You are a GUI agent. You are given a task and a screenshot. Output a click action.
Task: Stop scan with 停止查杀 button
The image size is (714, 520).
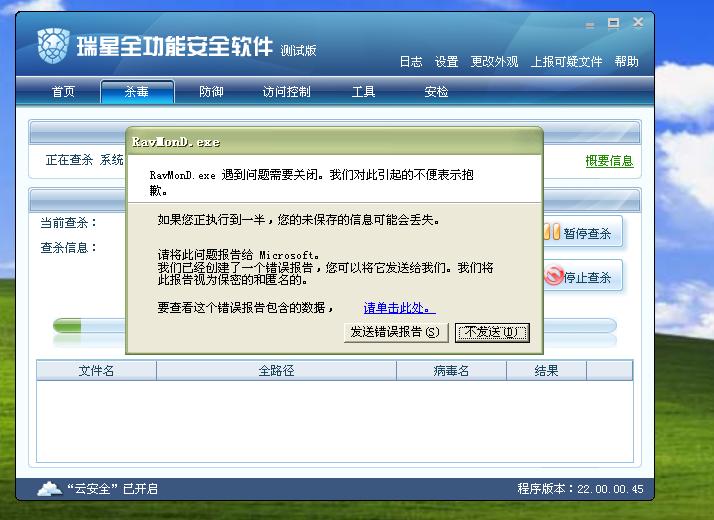click(583, 276)
